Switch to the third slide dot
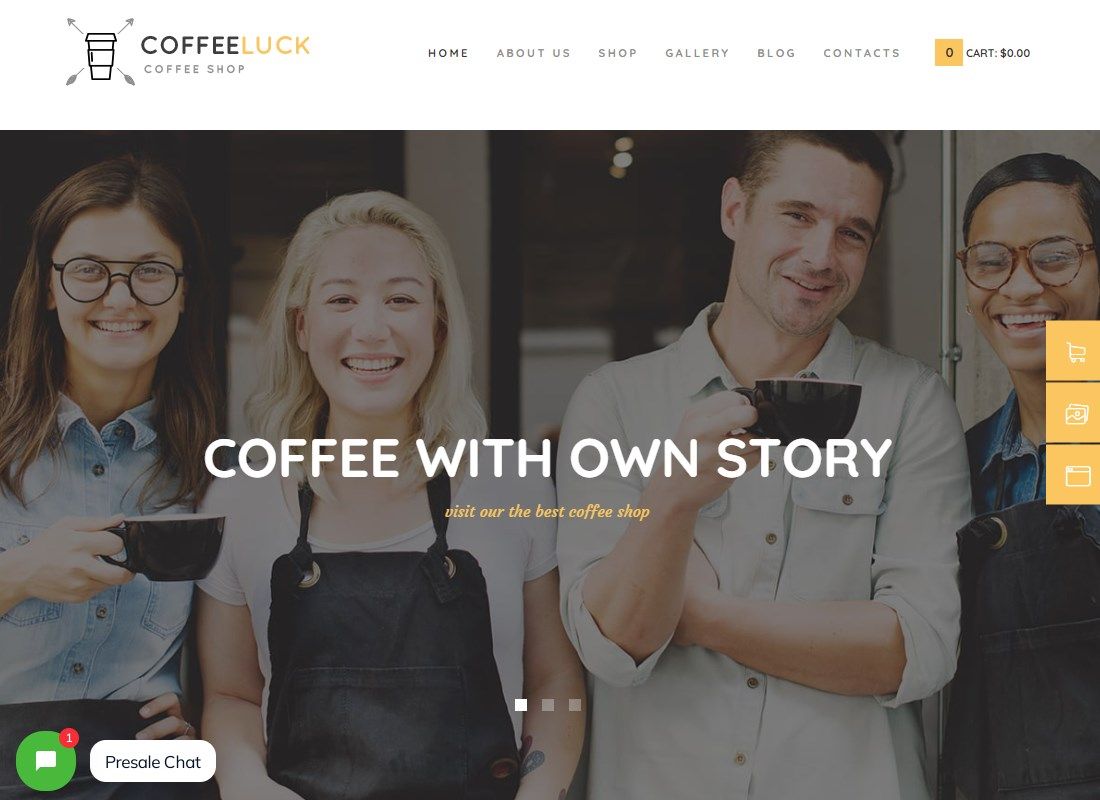 575,705
